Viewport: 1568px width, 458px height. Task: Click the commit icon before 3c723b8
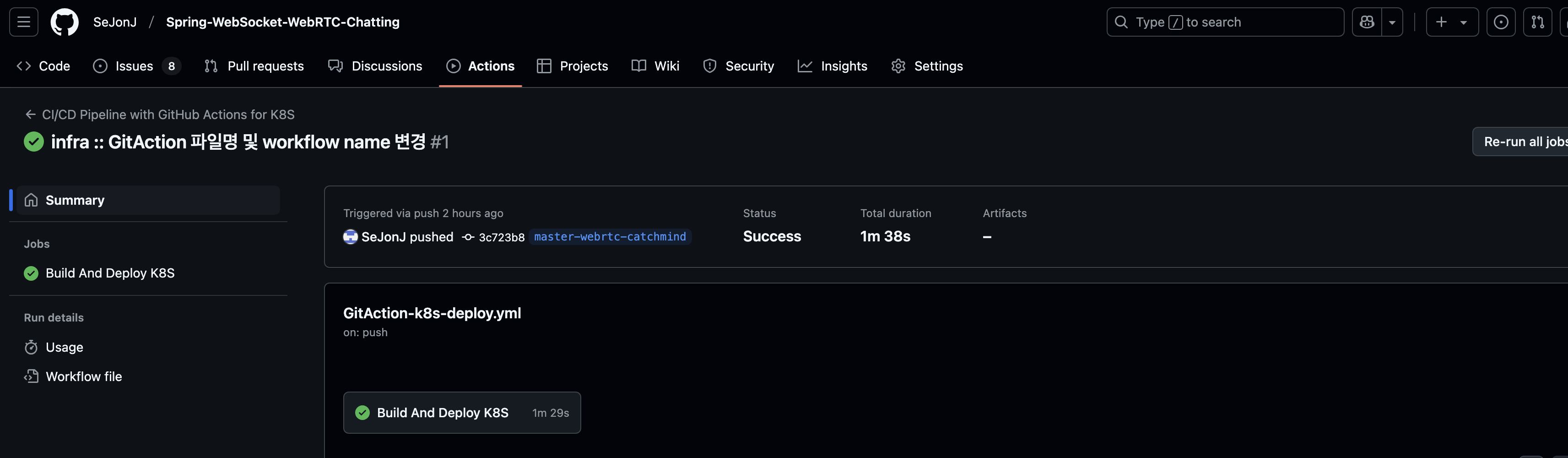pos(468,237)
